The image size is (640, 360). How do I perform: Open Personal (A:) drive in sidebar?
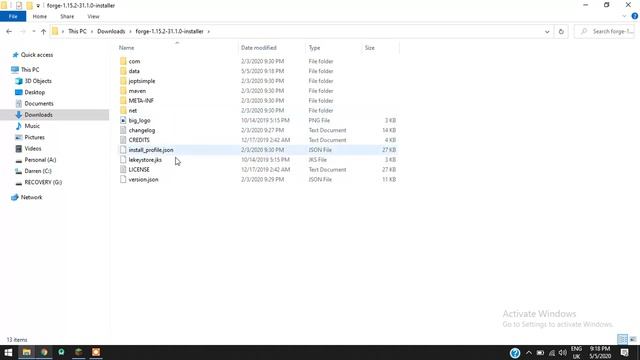pos(40,160)
